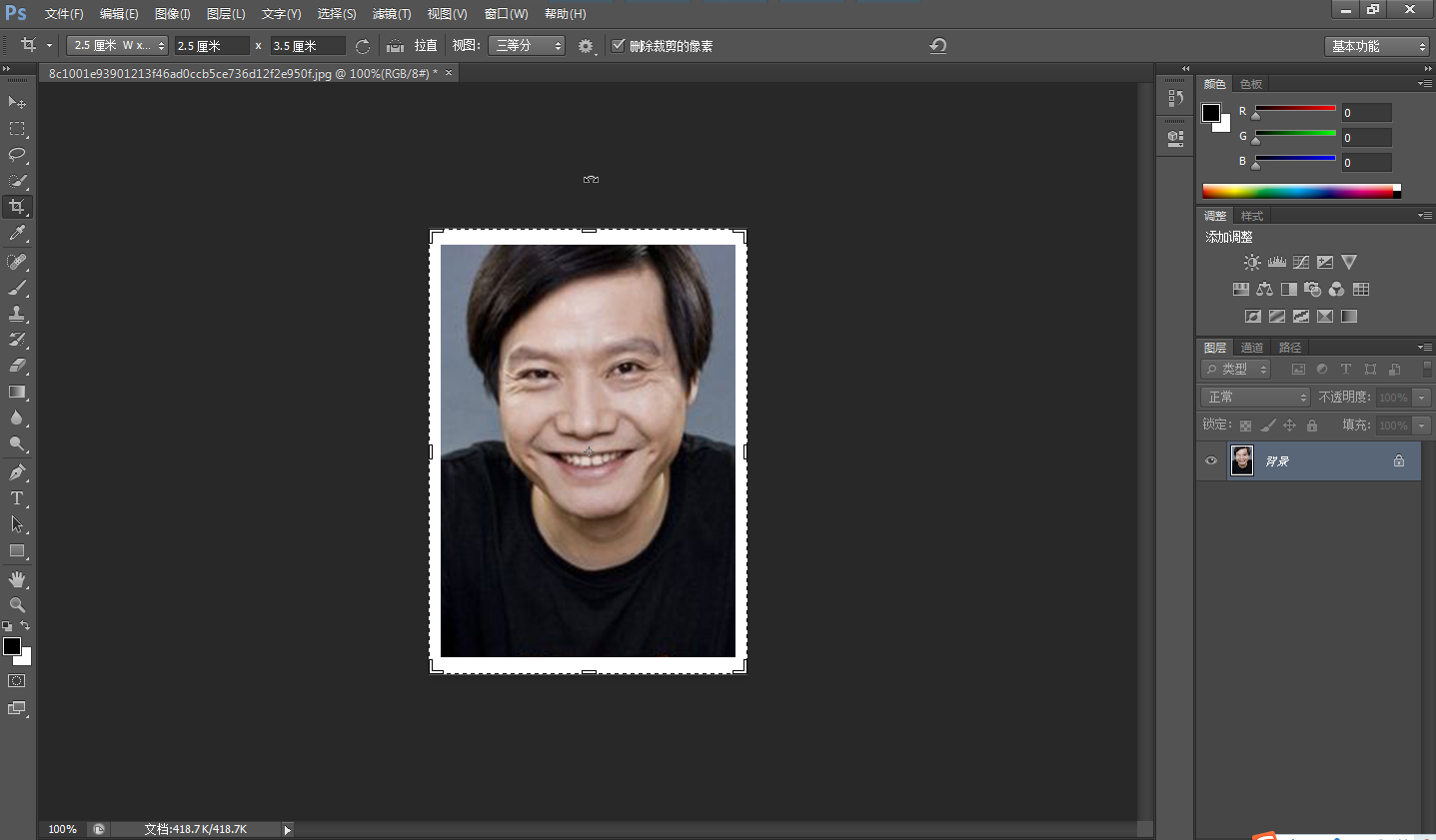Select the Dodge tool
The height and width of the screenshot is (840, 1436).
(x=17, y=443)
